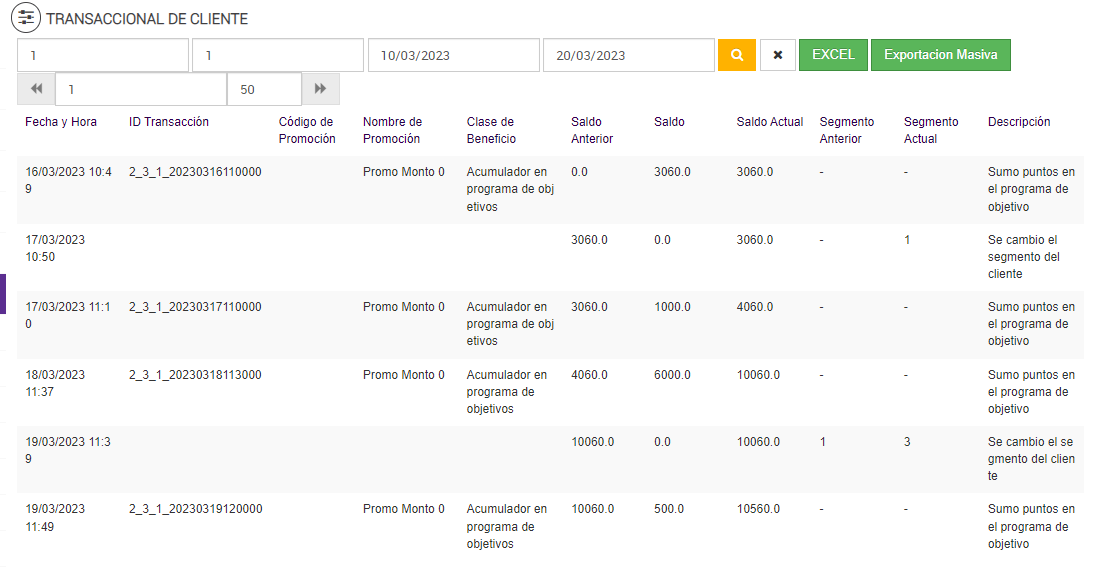Click the second filter input field
Viewport: 1093px width, 583px height.
click(277, 55)
